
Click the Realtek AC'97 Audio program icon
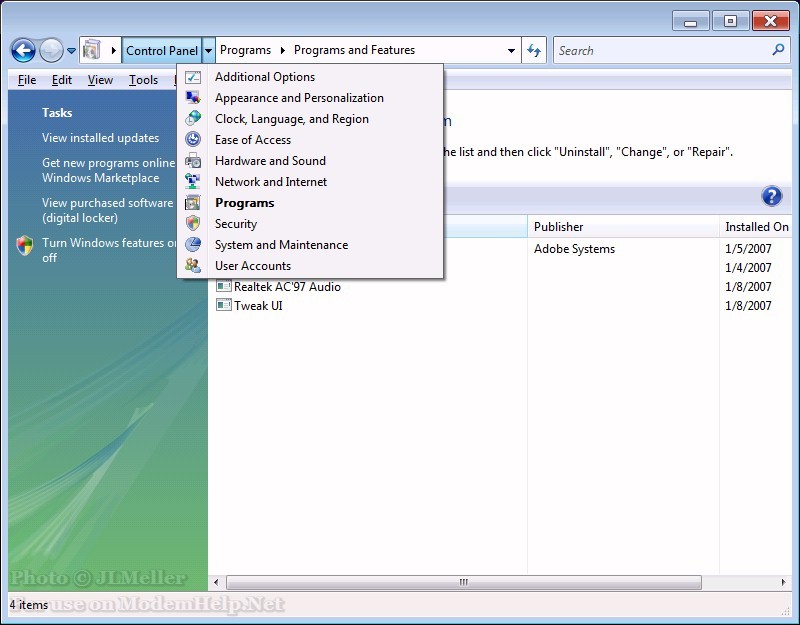(223, 286)
